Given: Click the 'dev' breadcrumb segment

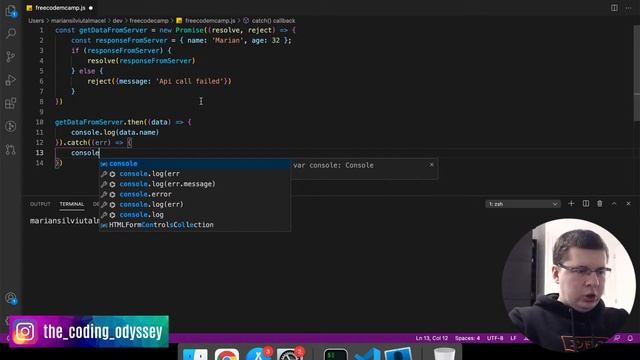Looking at the screenshot, I should [x=118, y=20].
